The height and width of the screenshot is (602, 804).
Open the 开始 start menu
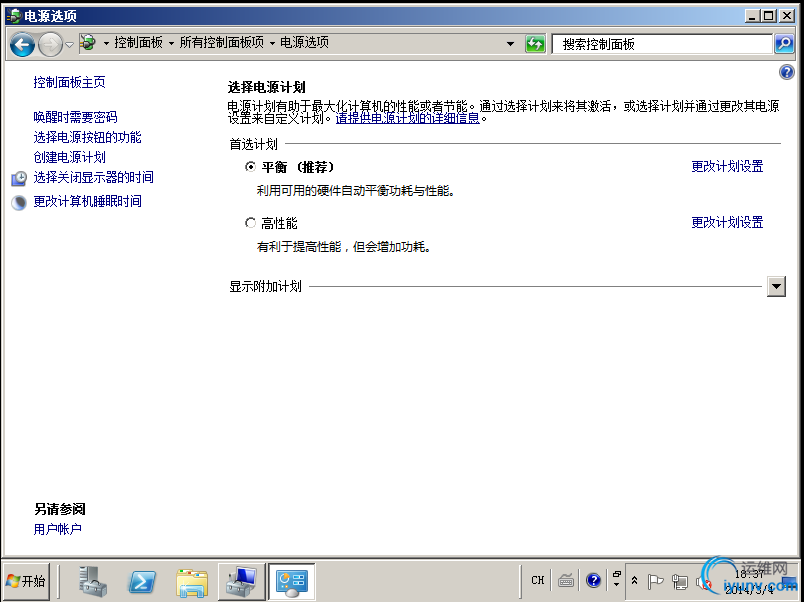pos(27,581)
